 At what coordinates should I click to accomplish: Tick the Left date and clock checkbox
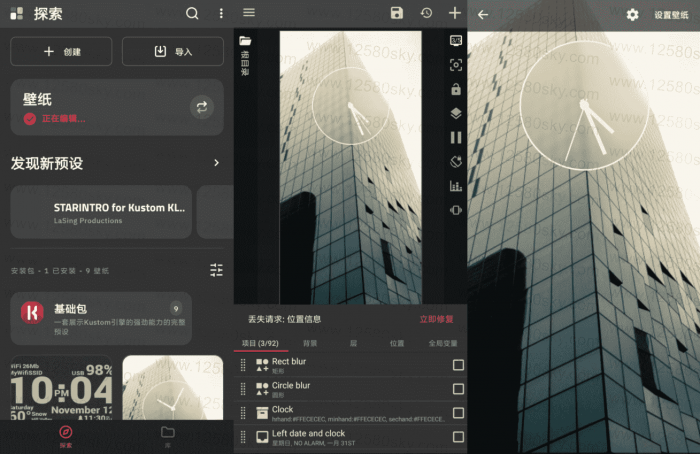coord(458,437)
